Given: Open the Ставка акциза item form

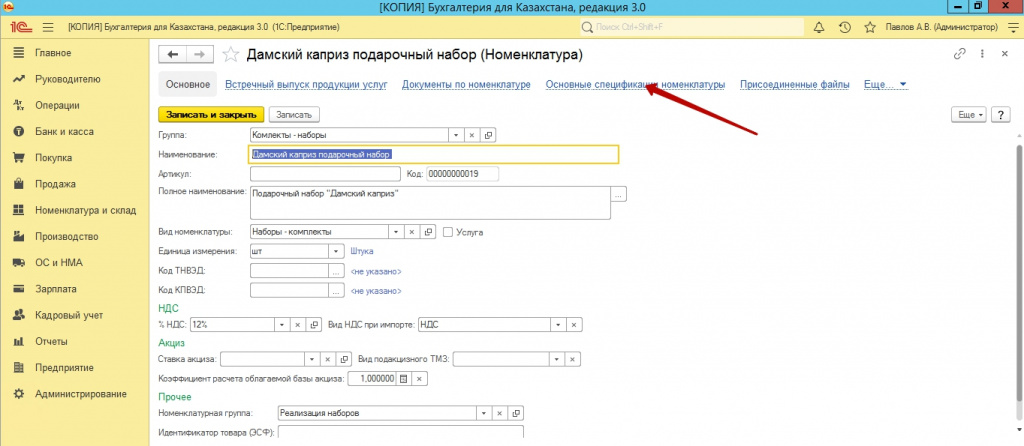Looking at the screenshot, I should [345, 359].
